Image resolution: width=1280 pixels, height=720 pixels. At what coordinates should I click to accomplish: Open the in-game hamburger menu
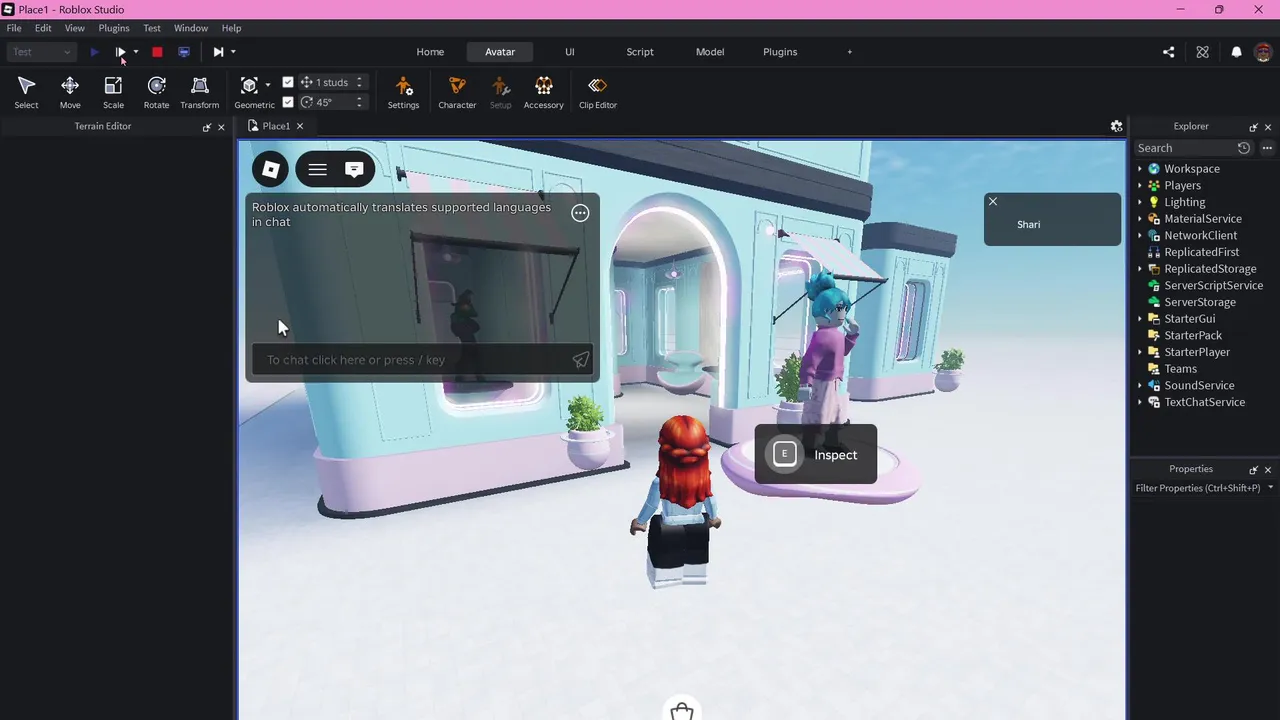tap(317, 170)
